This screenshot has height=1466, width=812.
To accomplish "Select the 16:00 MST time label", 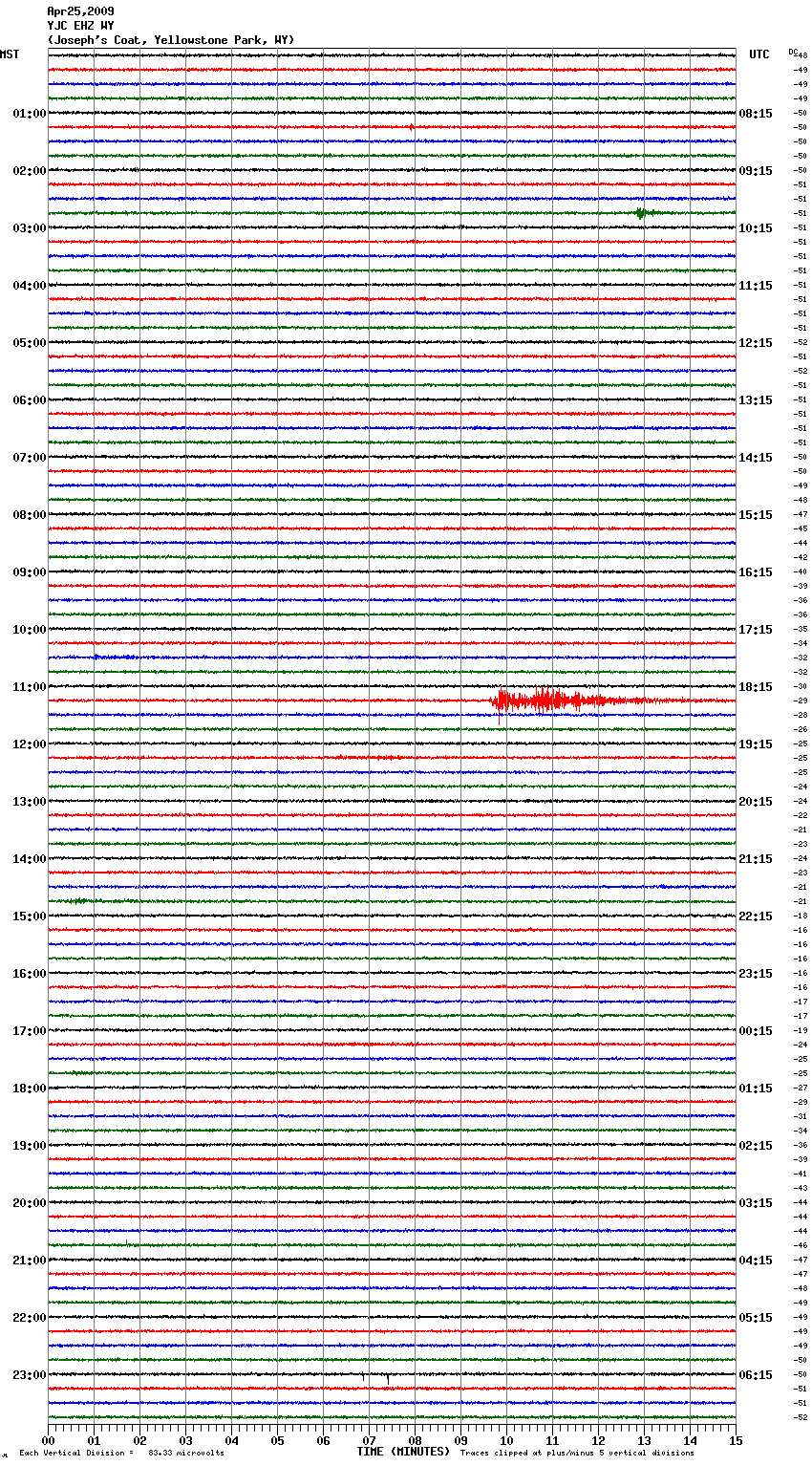I will 30,974.
